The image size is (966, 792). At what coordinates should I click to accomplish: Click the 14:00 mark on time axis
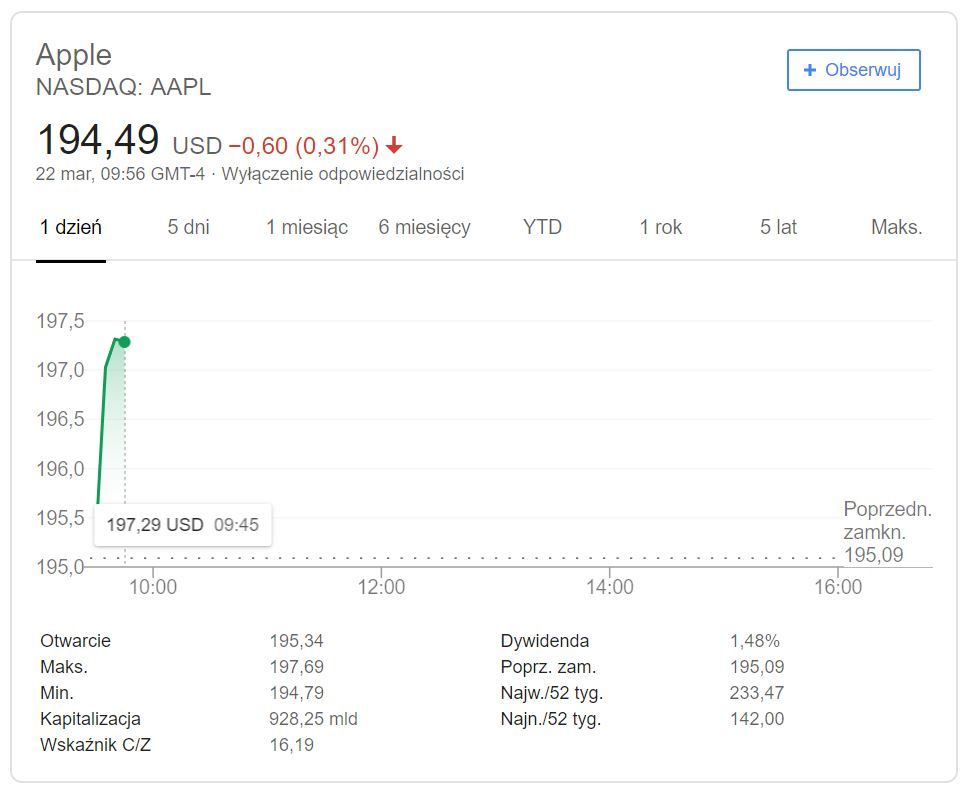[x=609, y=587]
